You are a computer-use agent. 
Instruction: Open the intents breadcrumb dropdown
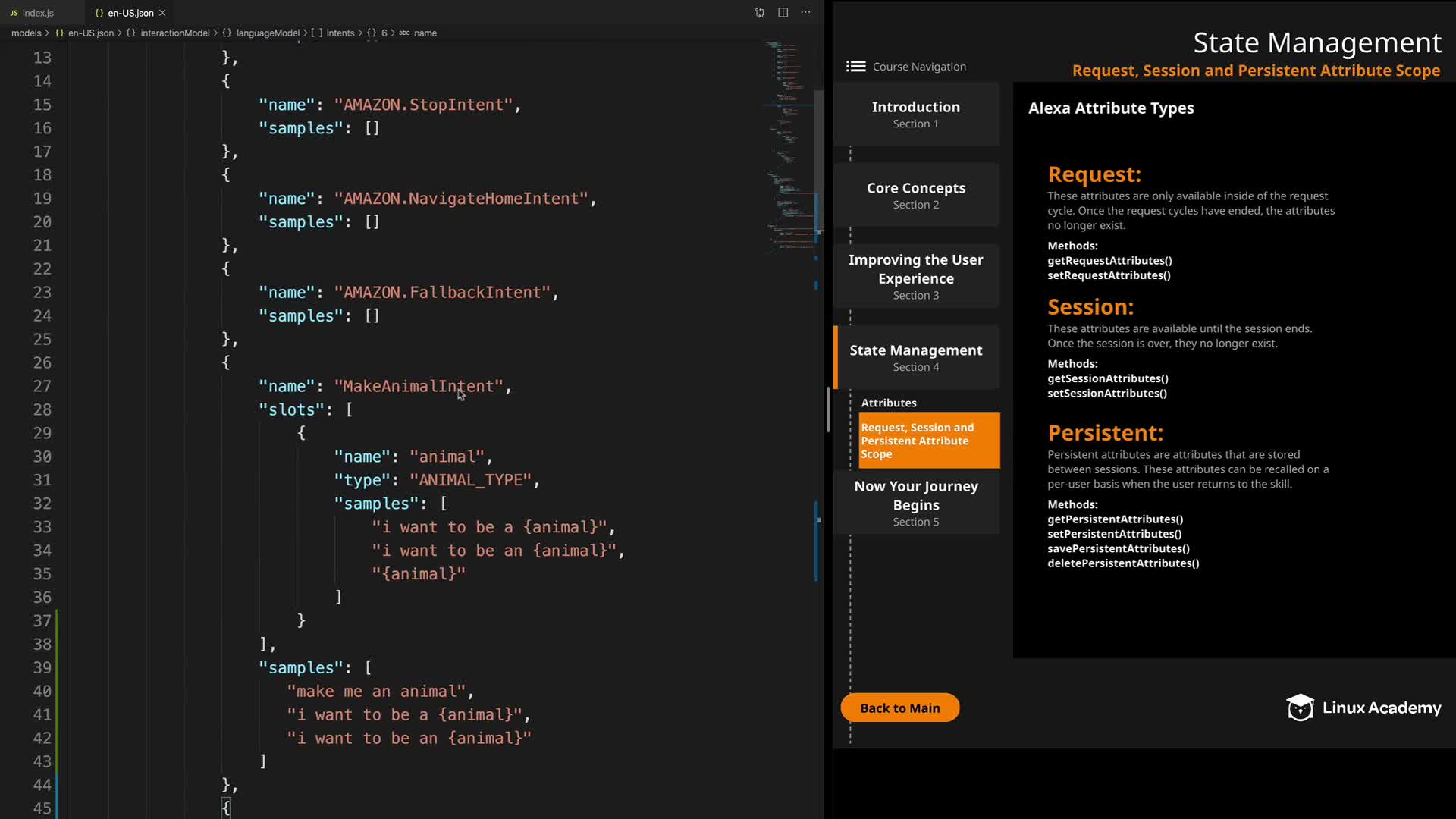tap(340, 33)
